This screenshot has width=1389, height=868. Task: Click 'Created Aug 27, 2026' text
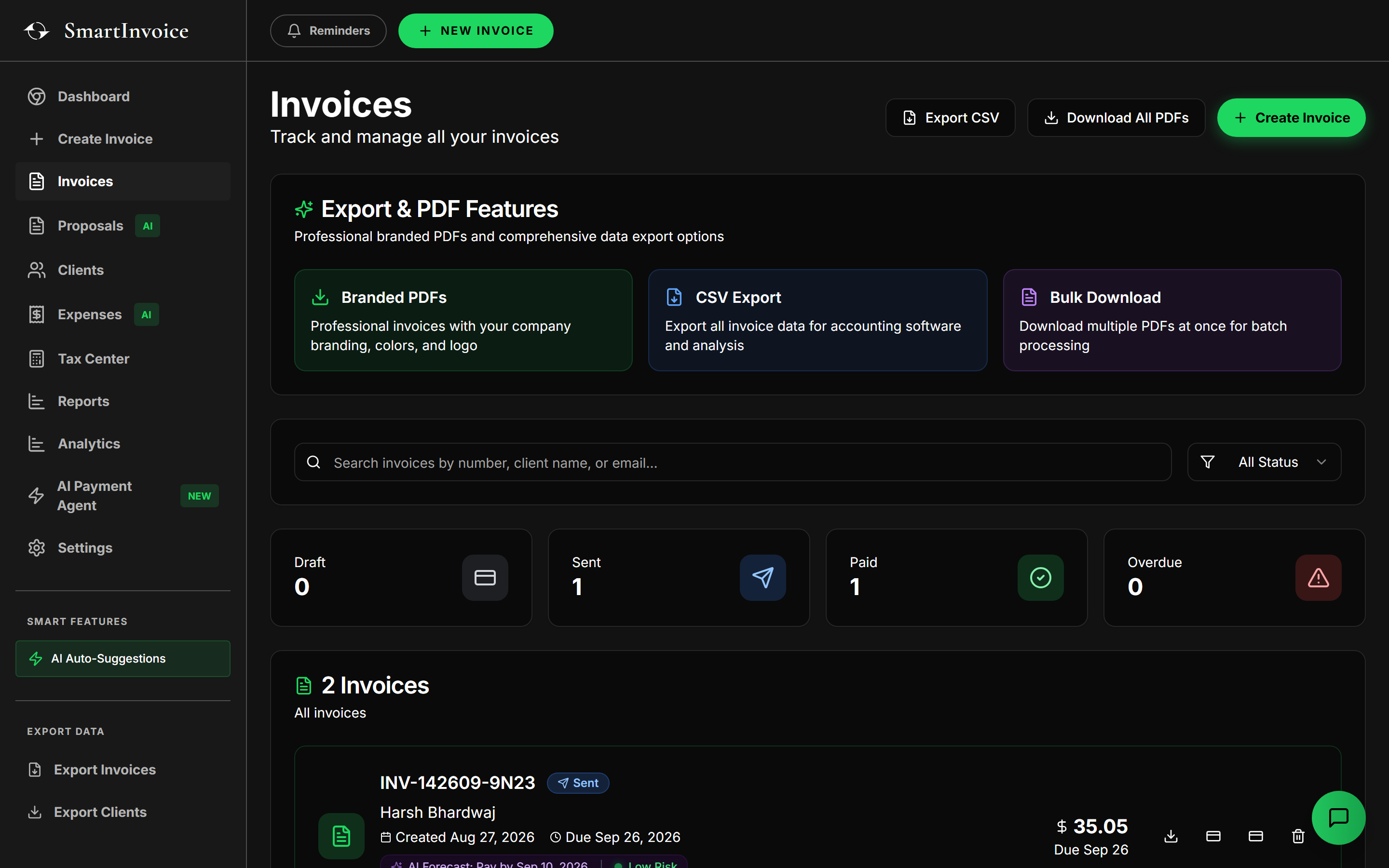tap(465, 837)
